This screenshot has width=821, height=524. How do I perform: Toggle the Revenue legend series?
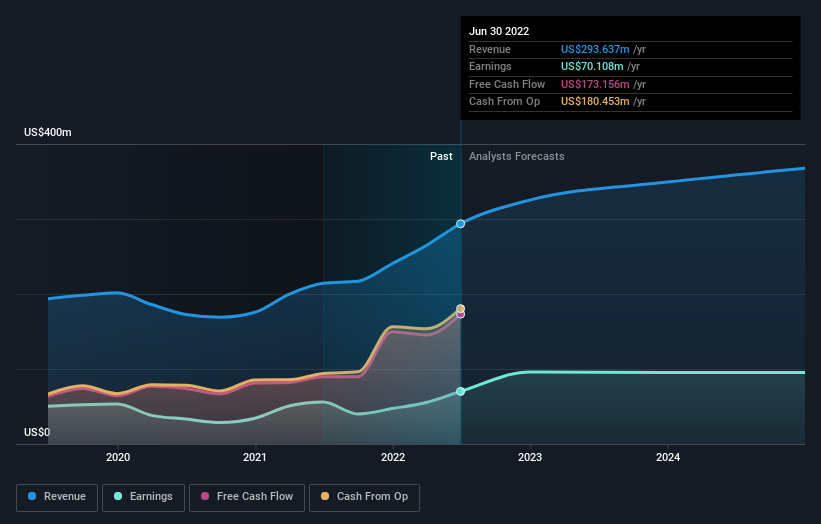(x=57, y=497)
